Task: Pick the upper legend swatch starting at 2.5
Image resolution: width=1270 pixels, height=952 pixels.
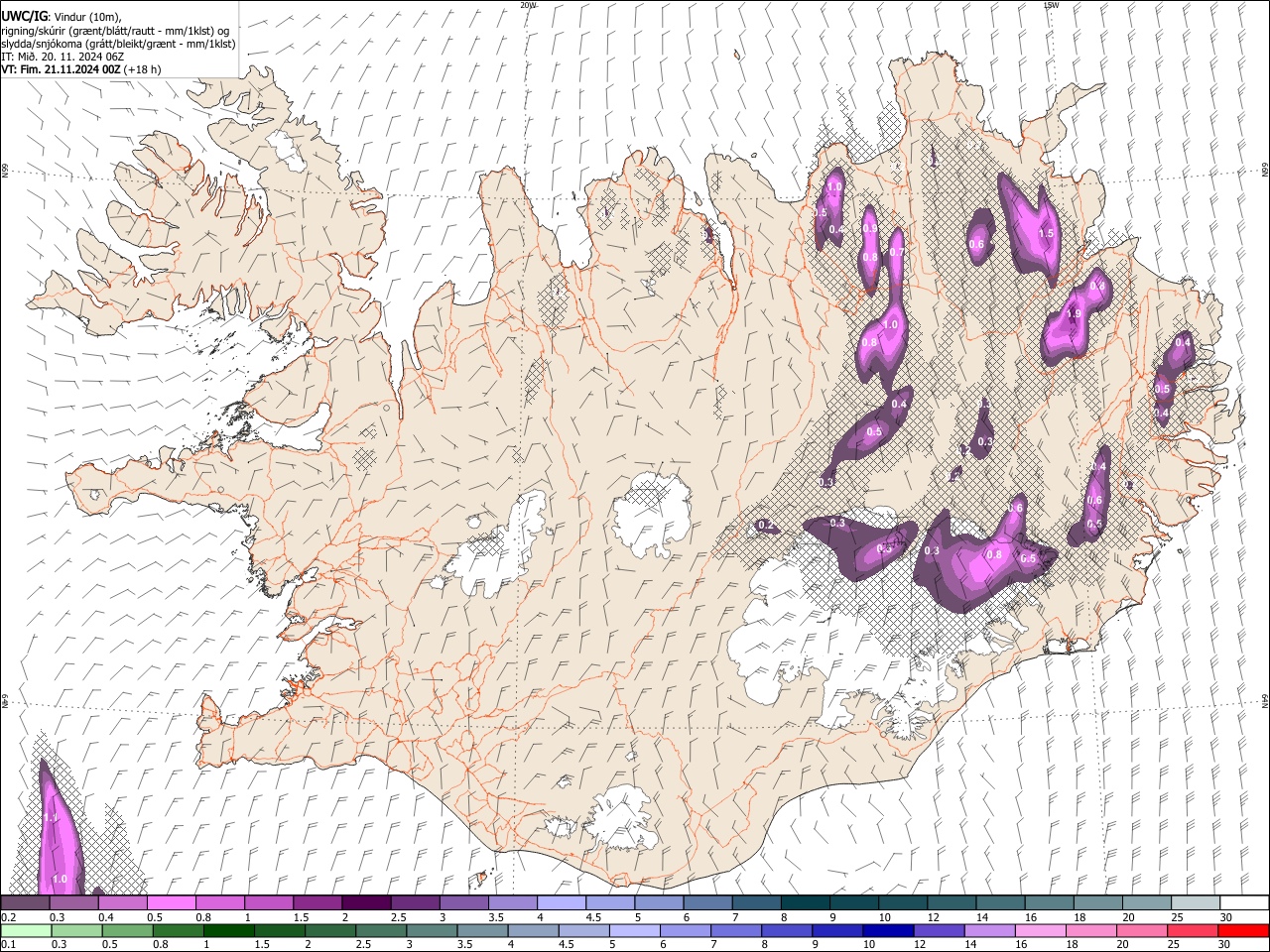Action: [415, 903]
